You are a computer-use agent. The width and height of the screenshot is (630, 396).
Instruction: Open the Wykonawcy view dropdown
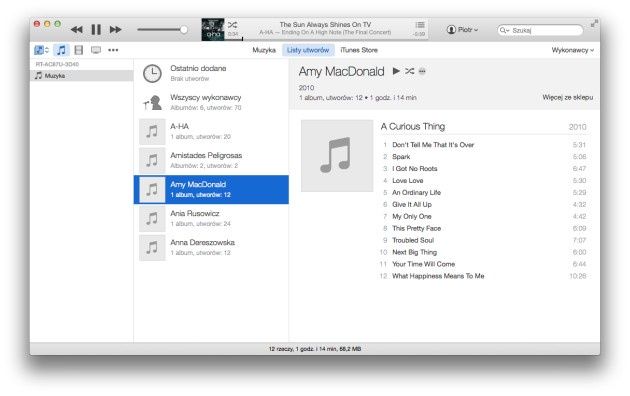573,50
